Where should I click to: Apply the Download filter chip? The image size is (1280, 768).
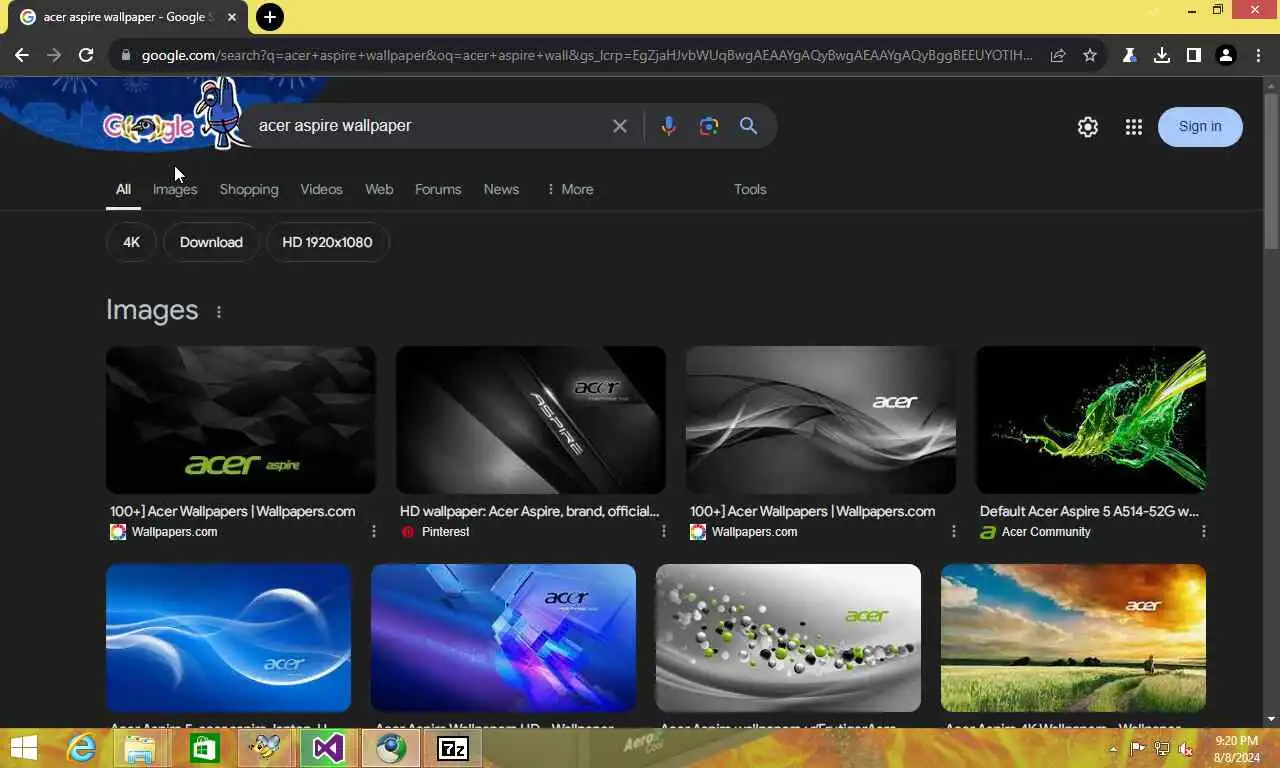click(211, 242)
